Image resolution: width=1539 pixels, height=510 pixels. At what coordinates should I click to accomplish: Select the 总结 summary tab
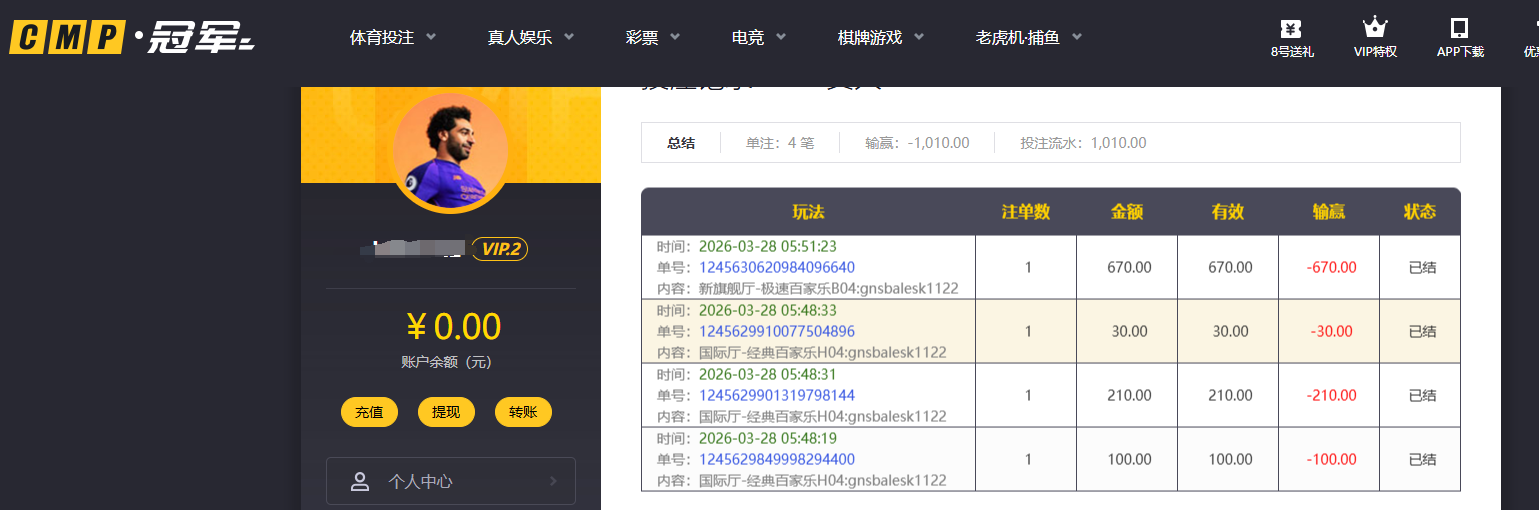(681, 143)
